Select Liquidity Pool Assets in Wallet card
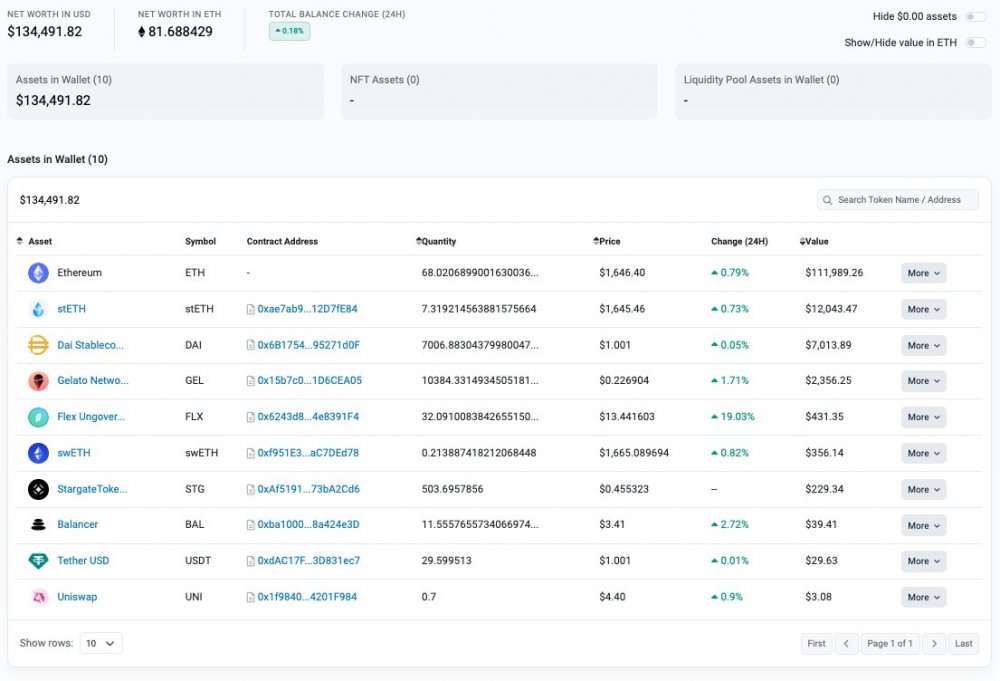Image resolution: width=1000 pixels, height=681 pixels. click(833, 91)
